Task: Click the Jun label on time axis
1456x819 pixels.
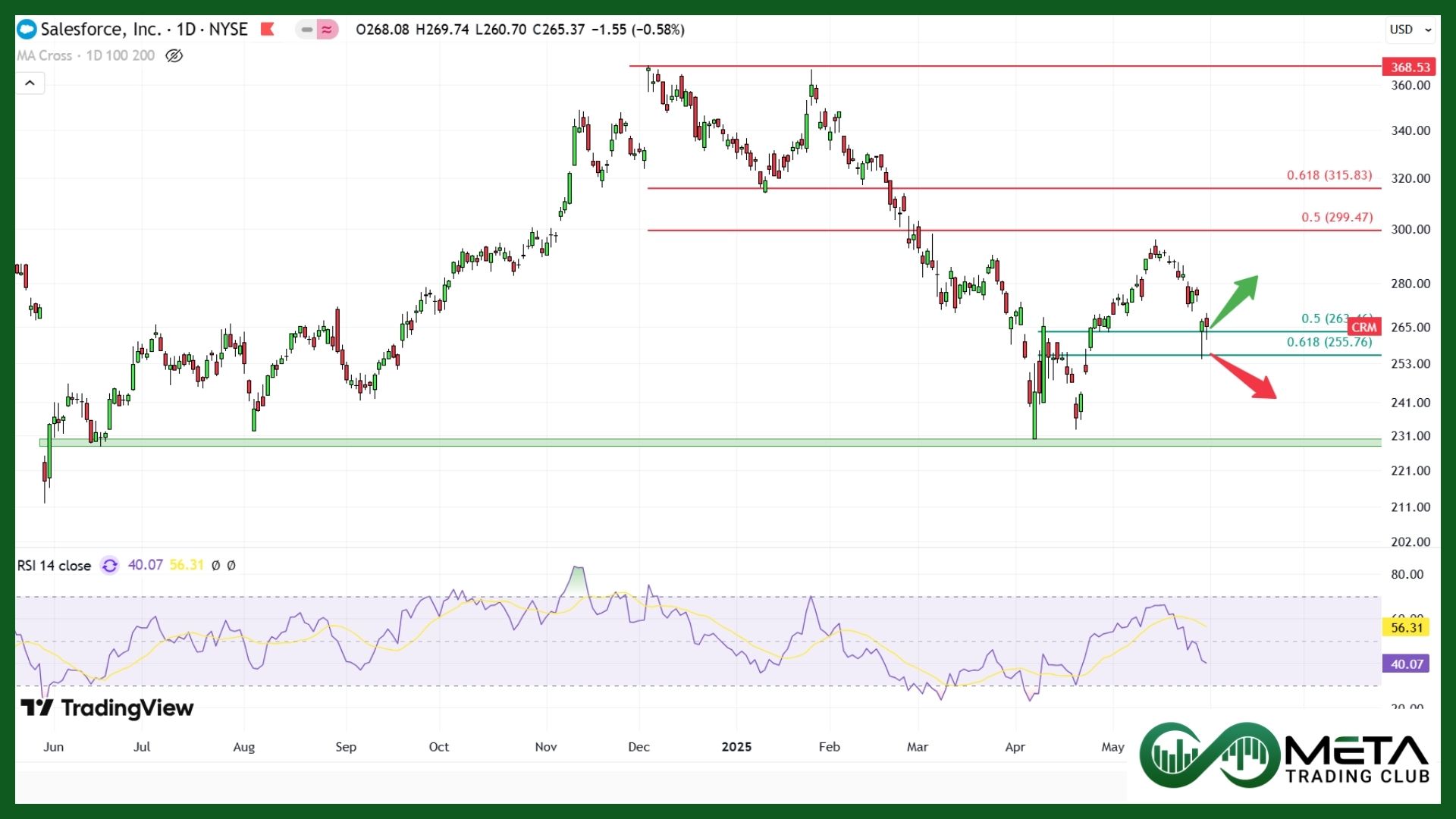Action: click(x=54, y=747)
